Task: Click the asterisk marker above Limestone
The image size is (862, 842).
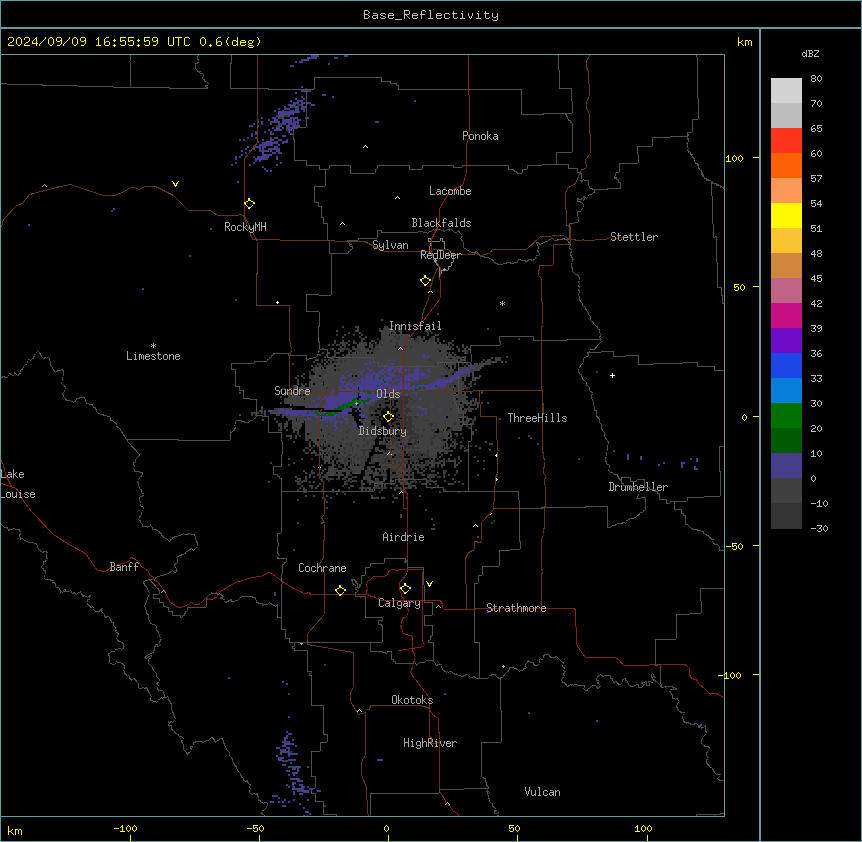Action: pyautogui.click(x=153, y=346)
